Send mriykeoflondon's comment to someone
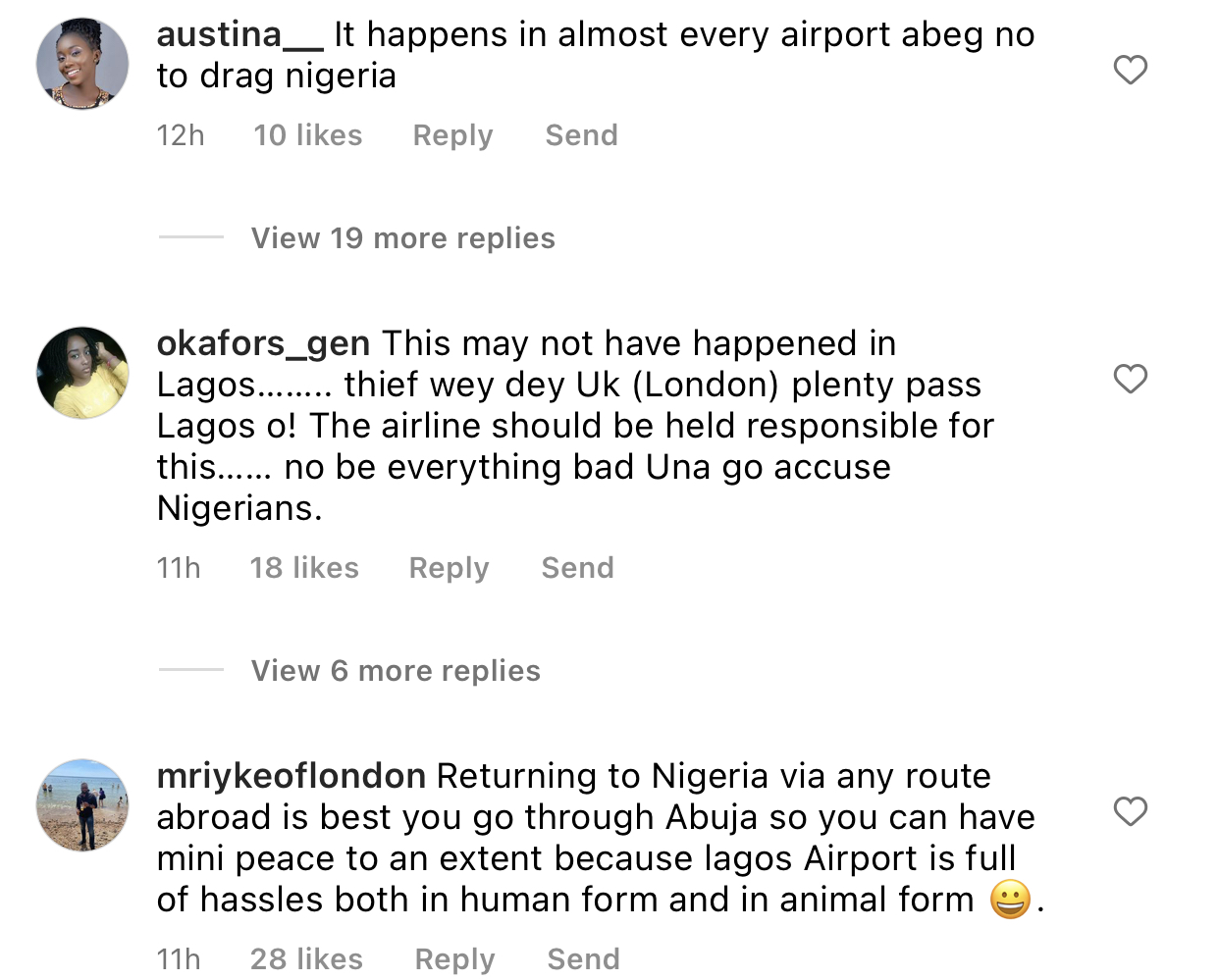Image resolution: width=1219 pixels, height=980 pixels. pos(583,959)
